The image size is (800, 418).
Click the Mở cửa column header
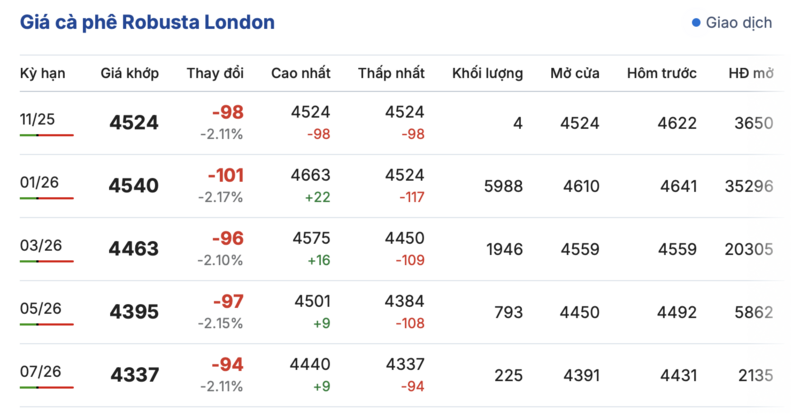click(574, 73)
